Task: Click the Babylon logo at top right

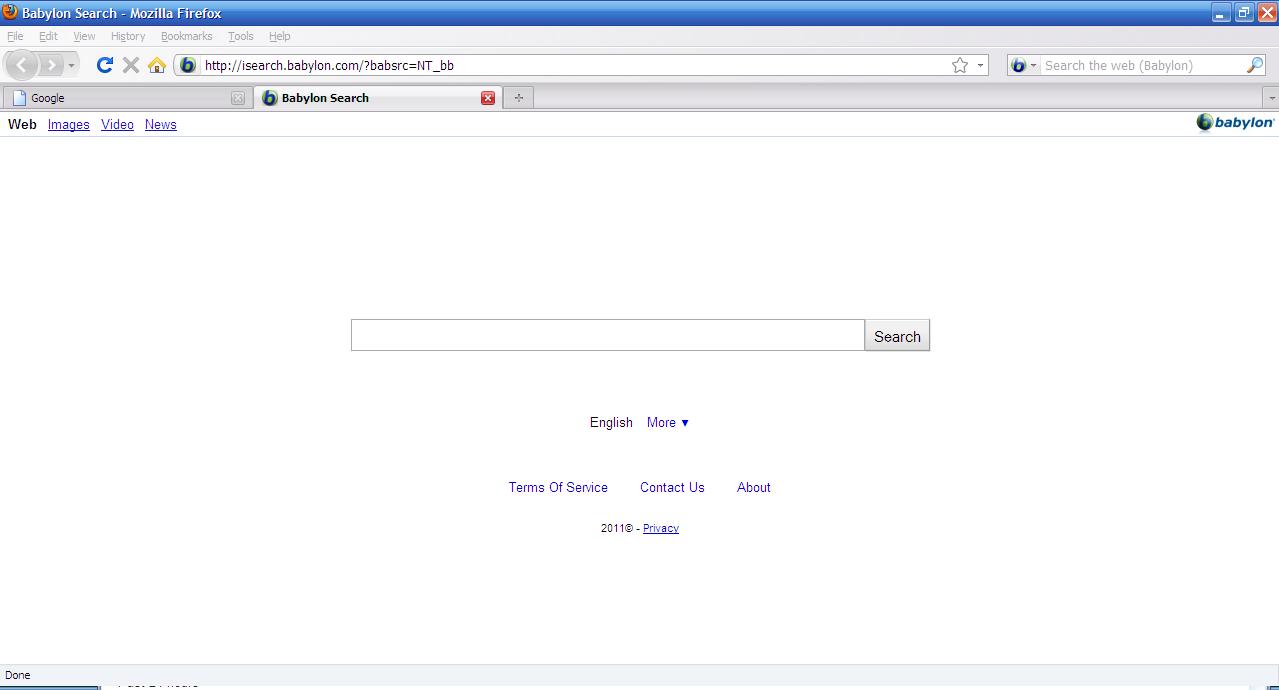Action: tap(1235, 123)
